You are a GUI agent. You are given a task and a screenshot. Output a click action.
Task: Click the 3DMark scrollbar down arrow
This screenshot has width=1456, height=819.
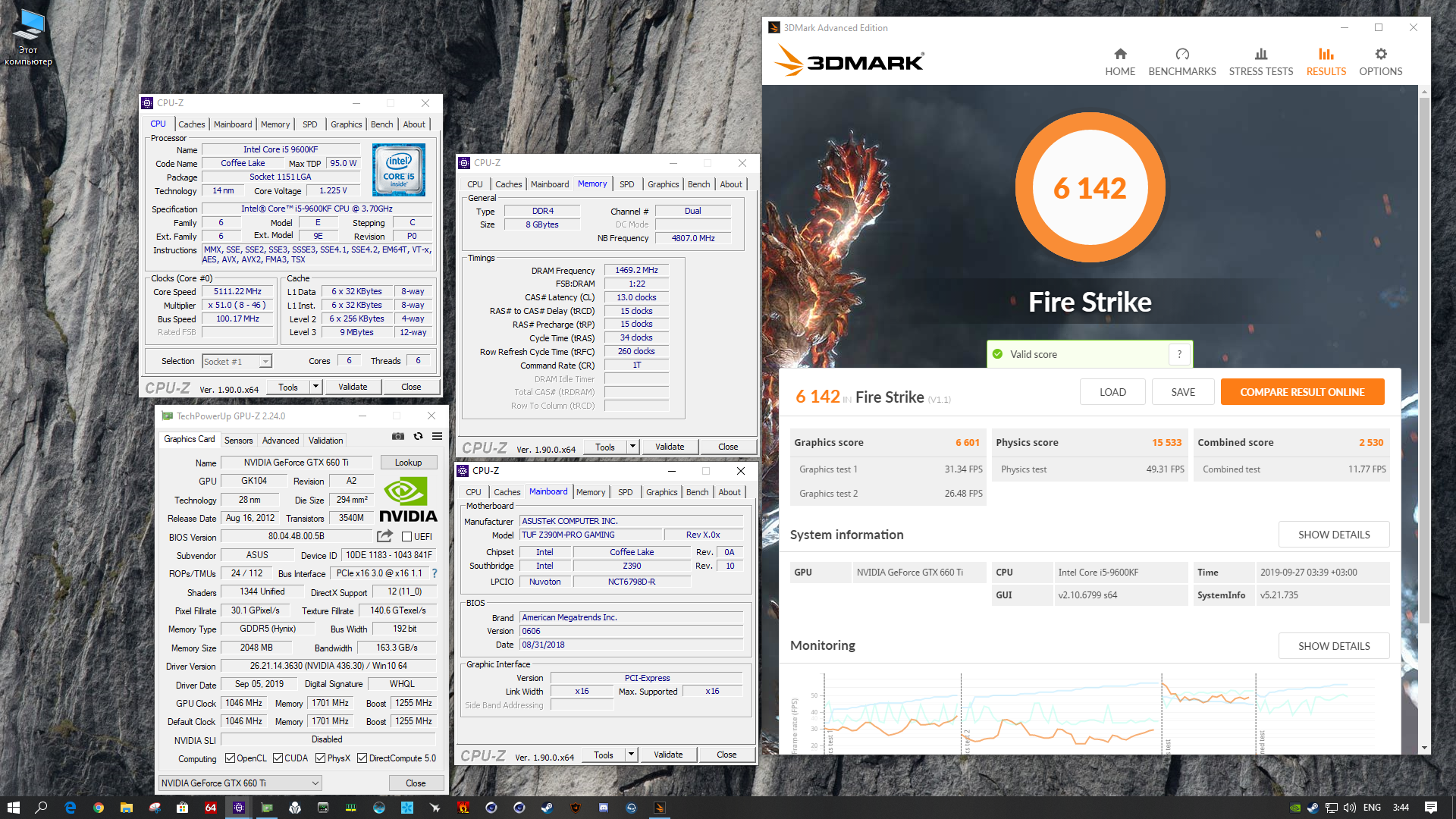pyautogui.click(x=1424, y=748)
